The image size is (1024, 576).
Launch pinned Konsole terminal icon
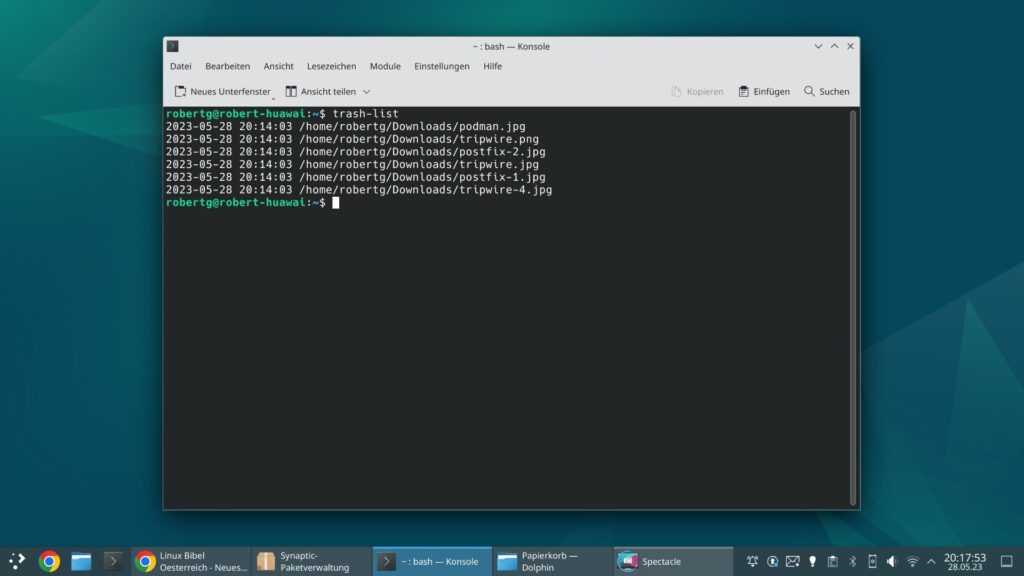click(x=113, y=561)
